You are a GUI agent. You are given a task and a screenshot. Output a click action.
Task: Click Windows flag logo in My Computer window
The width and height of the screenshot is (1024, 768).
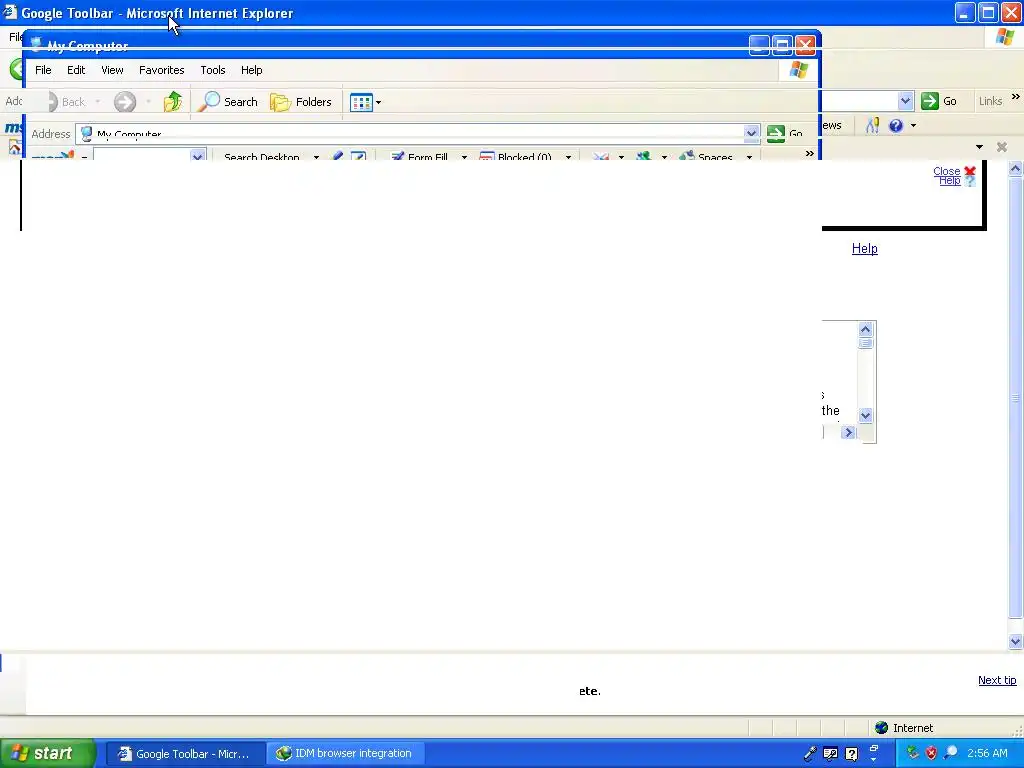click(799, 70)
